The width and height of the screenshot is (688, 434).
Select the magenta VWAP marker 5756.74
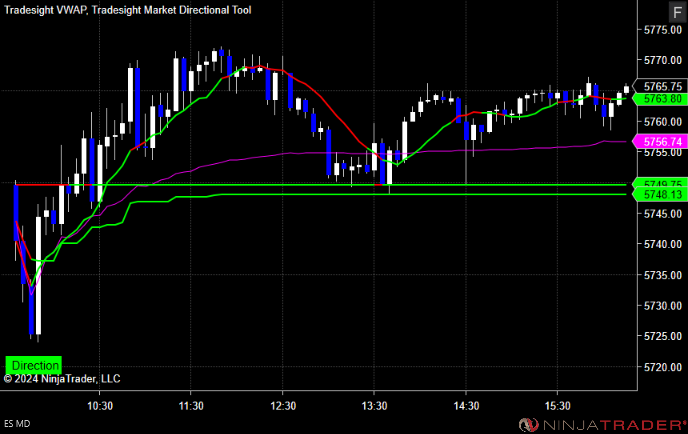coord(662,141)
